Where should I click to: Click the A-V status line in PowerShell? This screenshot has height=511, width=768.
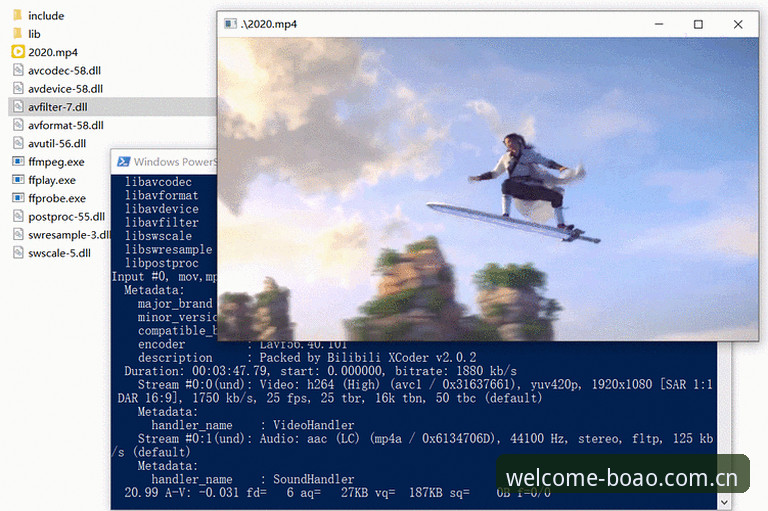(337, 492)
